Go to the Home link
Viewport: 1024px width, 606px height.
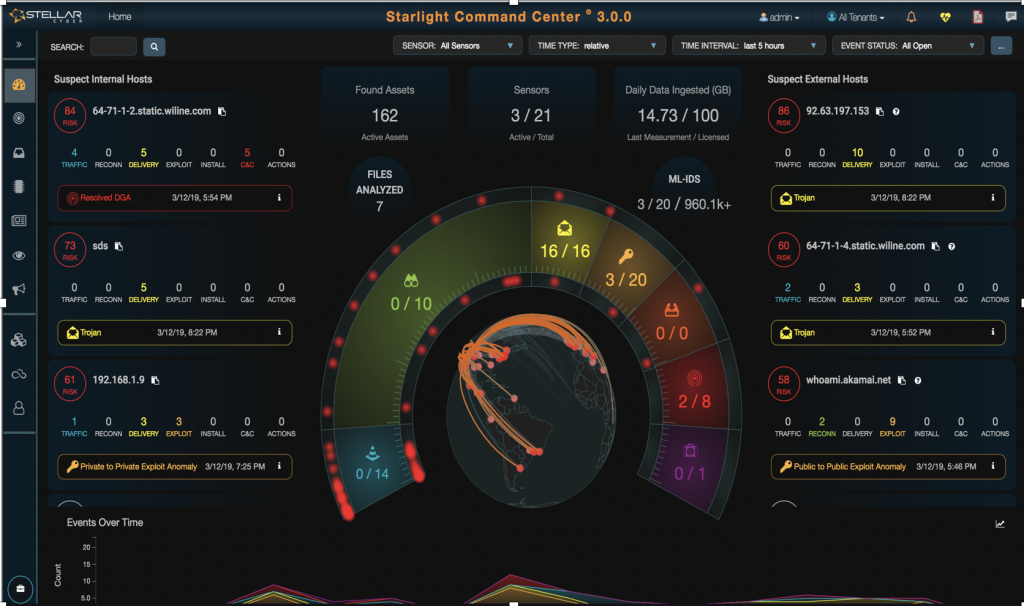[x=120, y=17]
